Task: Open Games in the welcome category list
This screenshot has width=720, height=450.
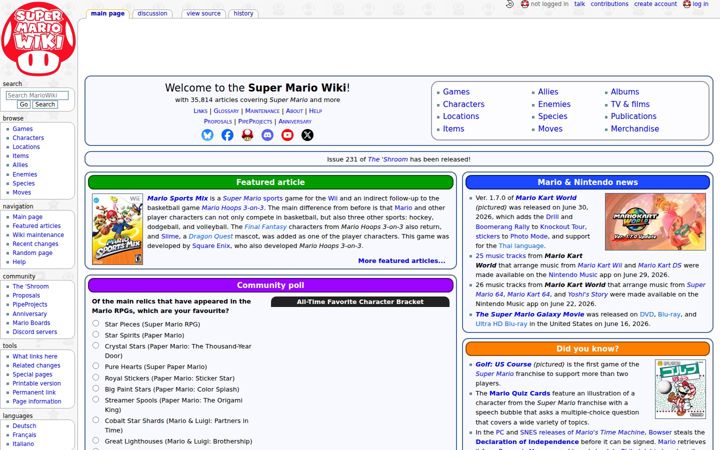Action: click(456, 92)
